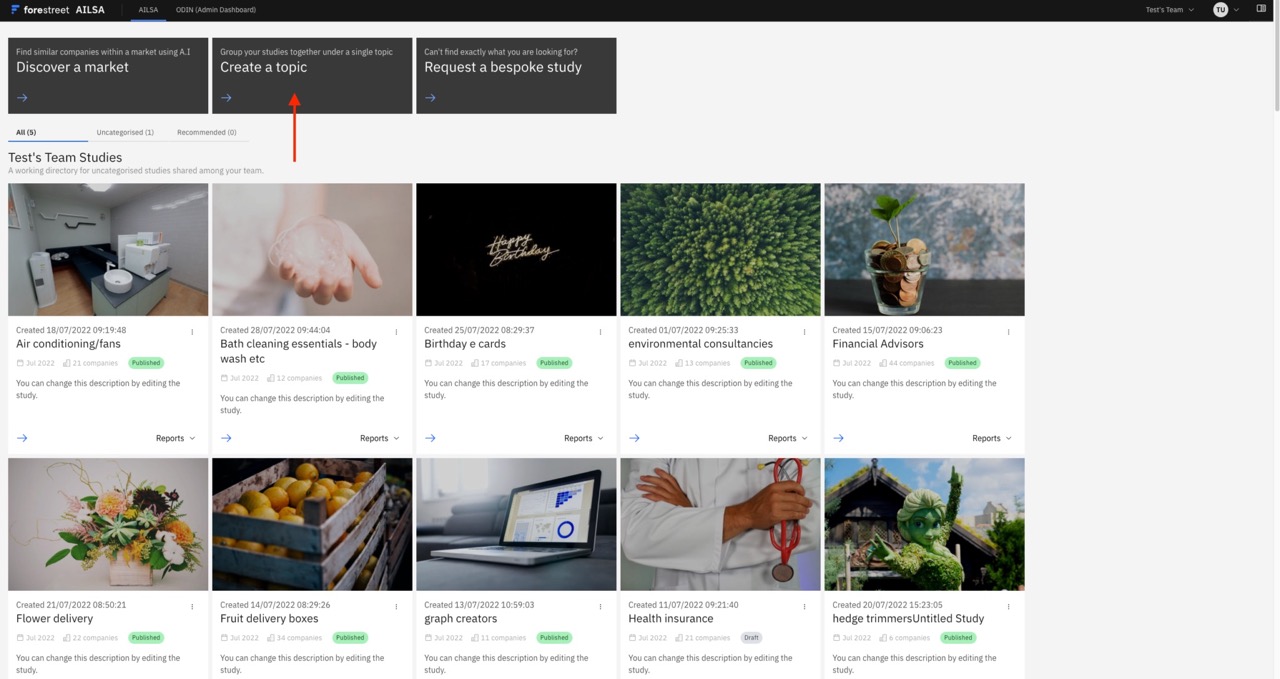Click the arrow on Request a bespoke study tile
The height and width of the screenshot is (679, 1280).
pyautogui.click(x=430, y=98)
